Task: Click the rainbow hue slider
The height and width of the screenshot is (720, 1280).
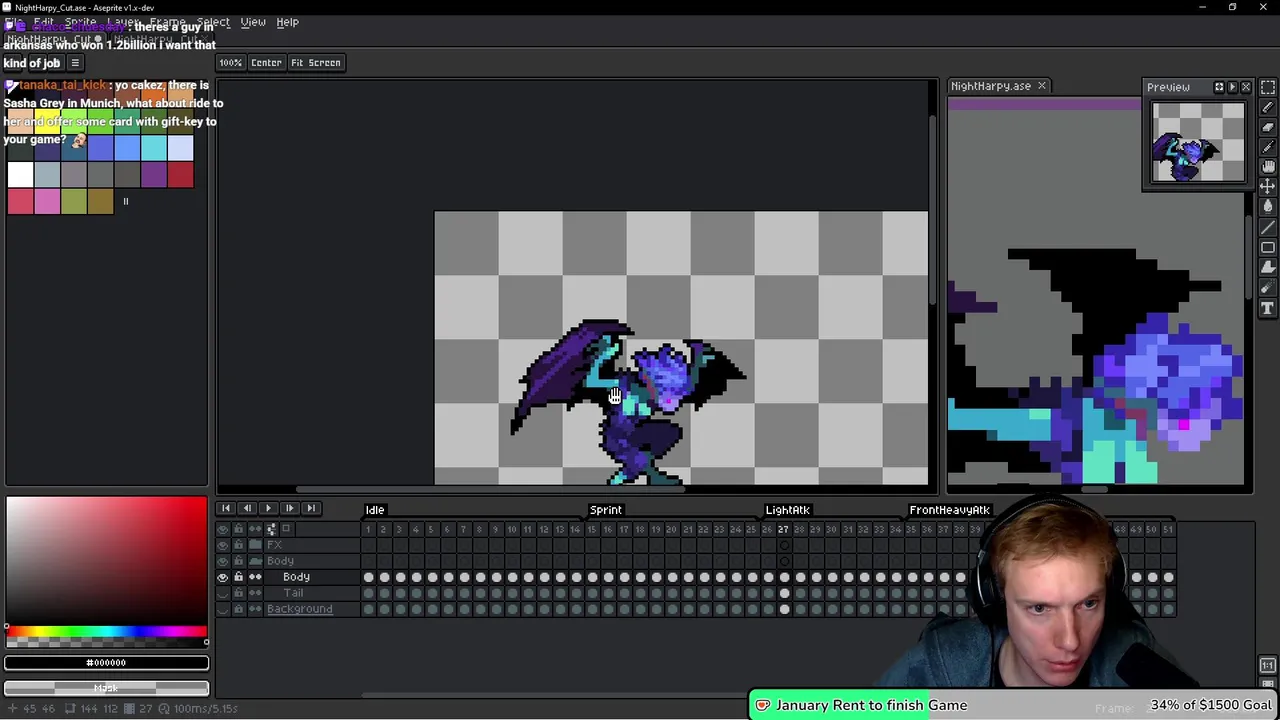Action: [x=106, y=632]
